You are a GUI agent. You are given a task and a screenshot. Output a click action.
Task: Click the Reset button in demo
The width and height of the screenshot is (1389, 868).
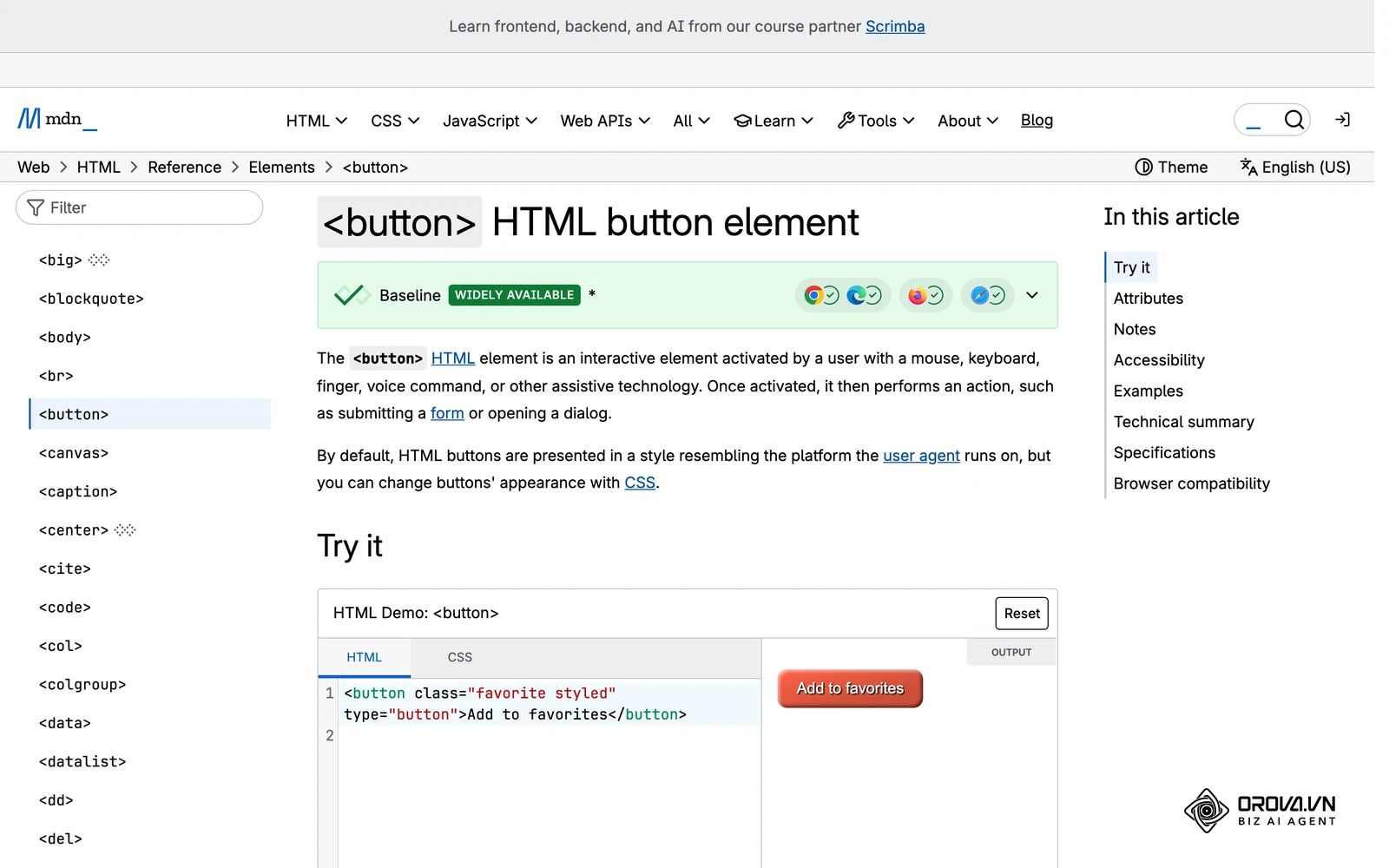click(x=1022, y=613)
